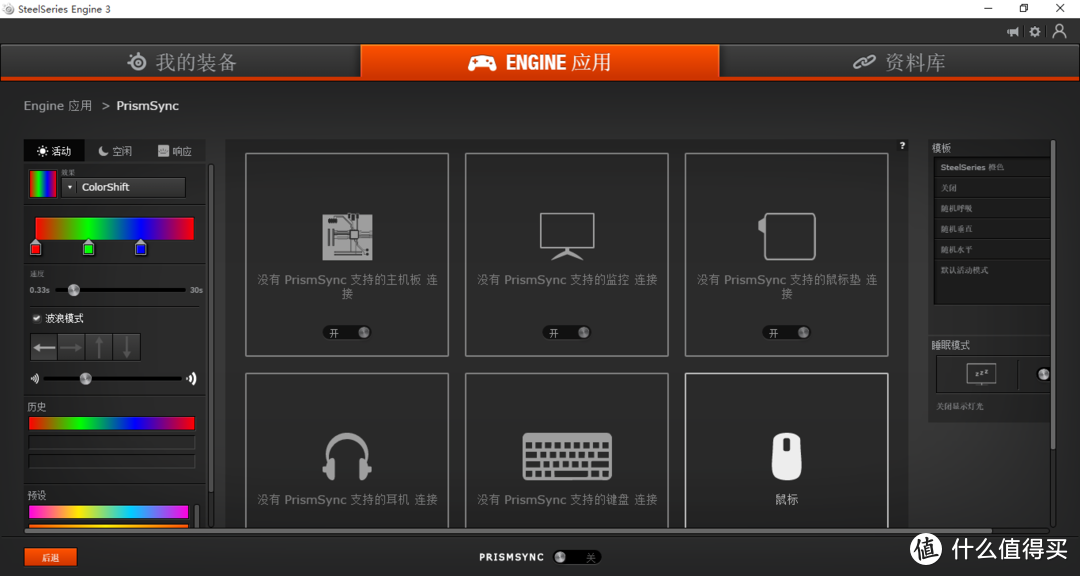The image size is (1080, 576).
Task: Toggle the sleep mode switch
Action: (x=1043, y=374)
